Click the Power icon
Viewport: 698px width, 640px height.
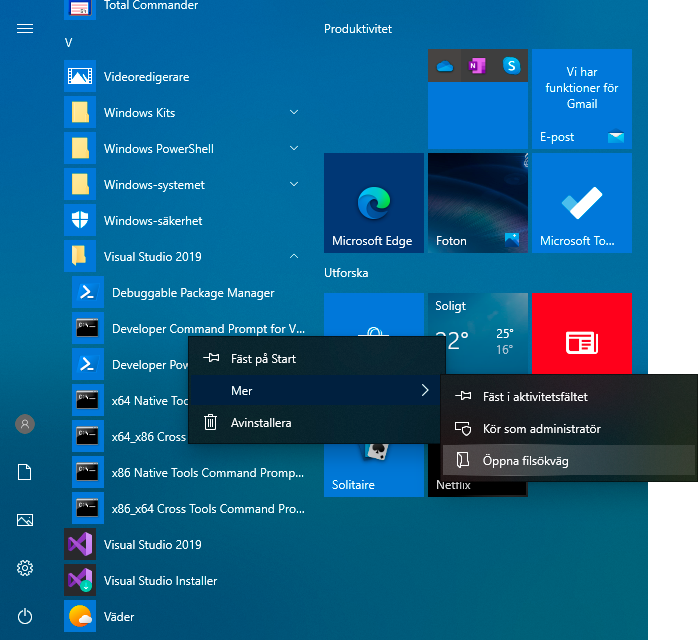tap(25, 616)
